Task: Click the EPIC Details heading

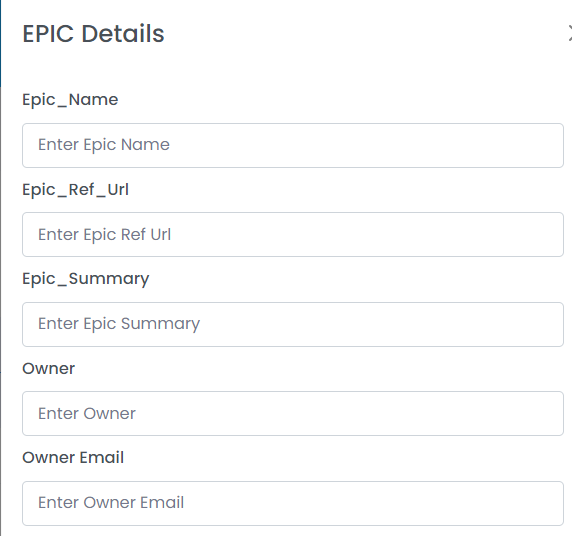Action: click(x=93, y=34)
